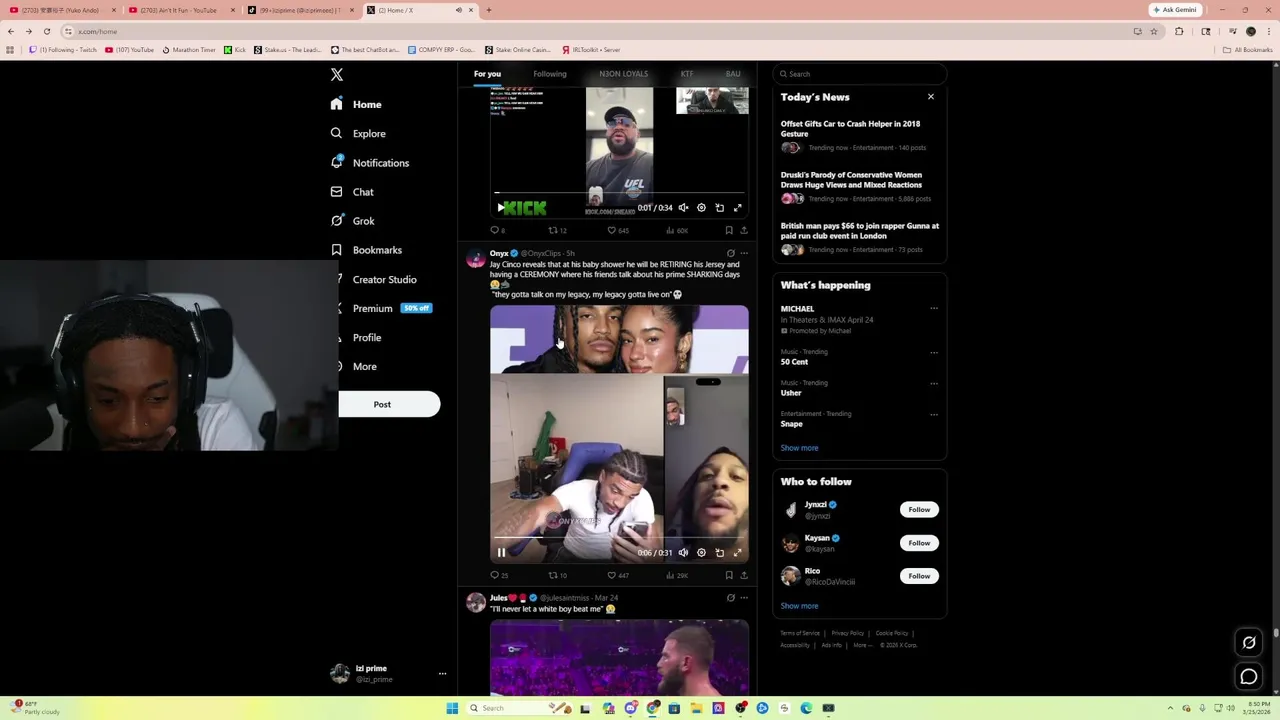Switch to the KTF tab
1280x720 pixels.
click(x=687, y=74)
